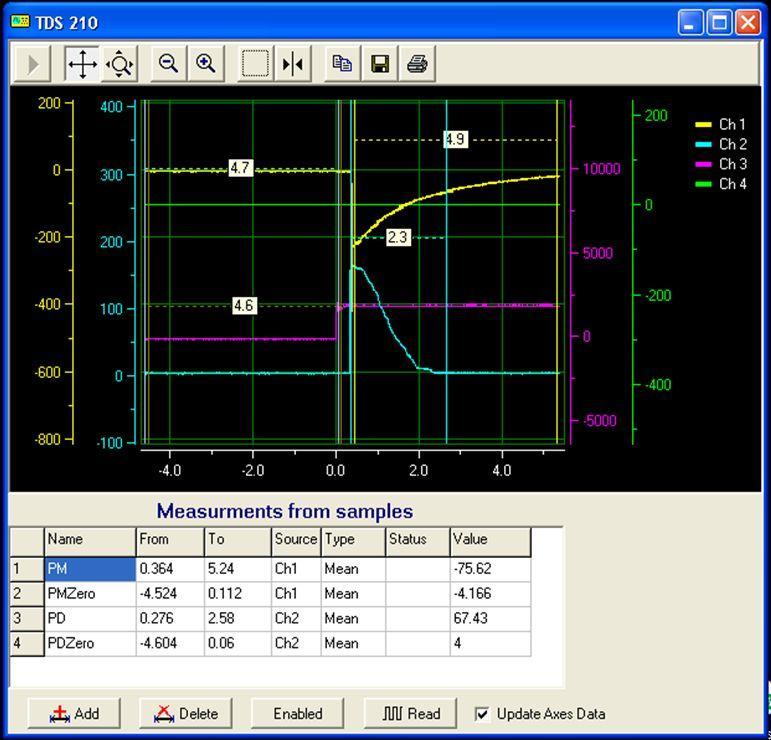Toggle Update Axes Data checkbox
Image resolution: width=771 pixels, height=740 pixels.
click(482, 714)
